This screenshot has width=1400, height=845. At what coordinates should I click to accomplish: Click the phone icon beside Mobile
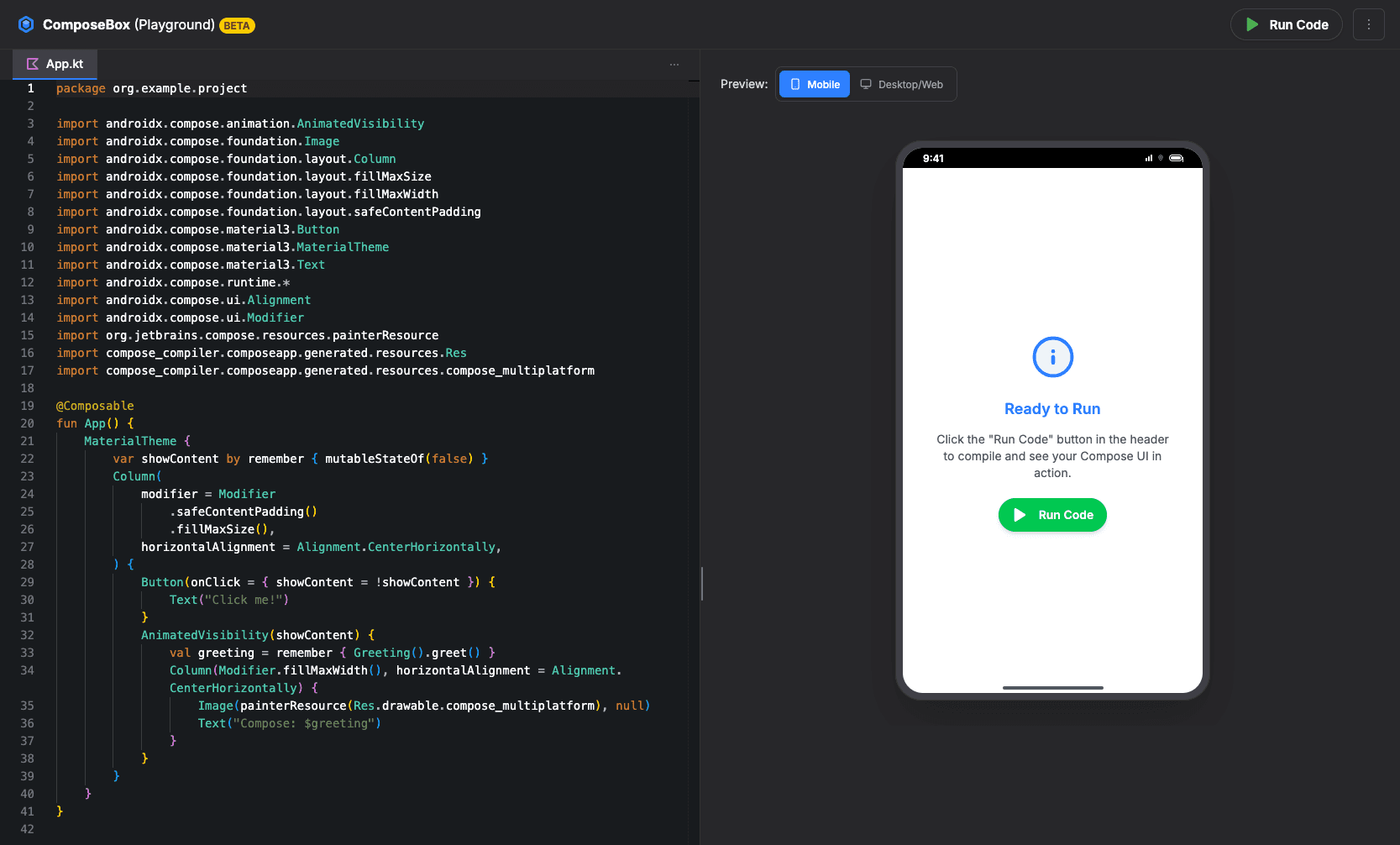coord(795,84)
